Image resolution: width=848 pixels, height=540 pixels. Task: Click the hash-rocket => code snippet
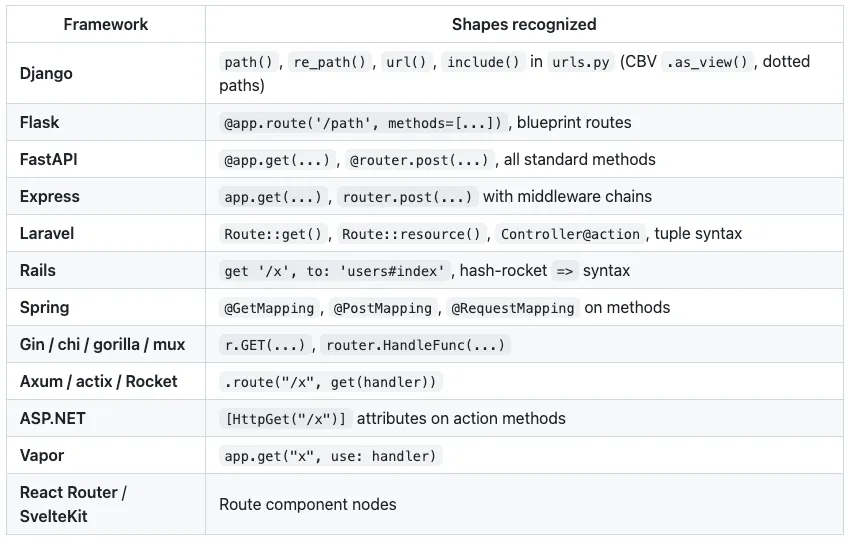[x=565, y=271]
